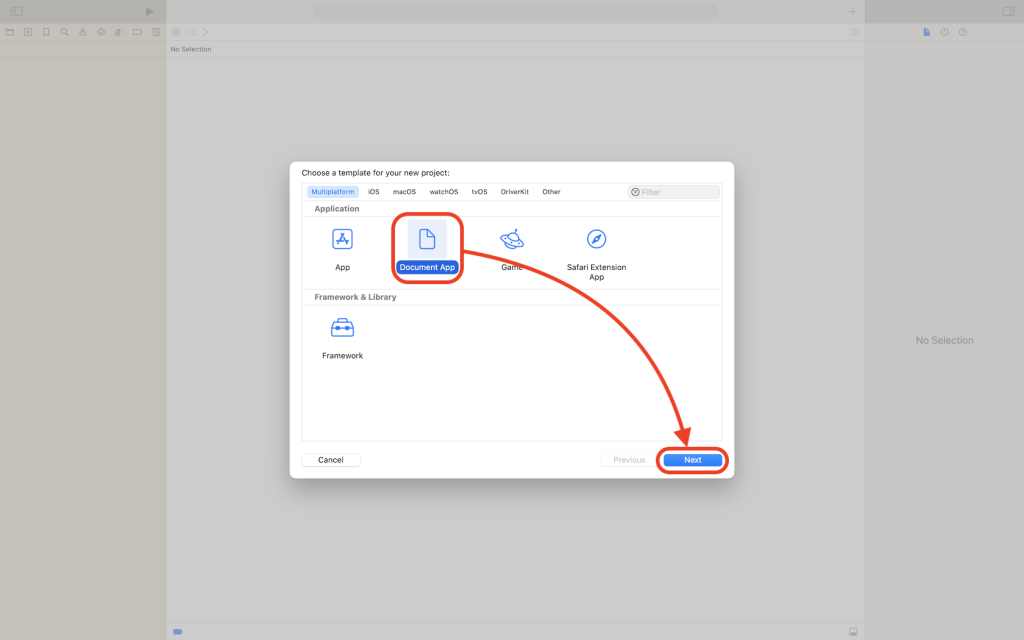The image size is (1024, 640).
Task: Select the Safari Extension App template
Action: [x=596, y=240]
